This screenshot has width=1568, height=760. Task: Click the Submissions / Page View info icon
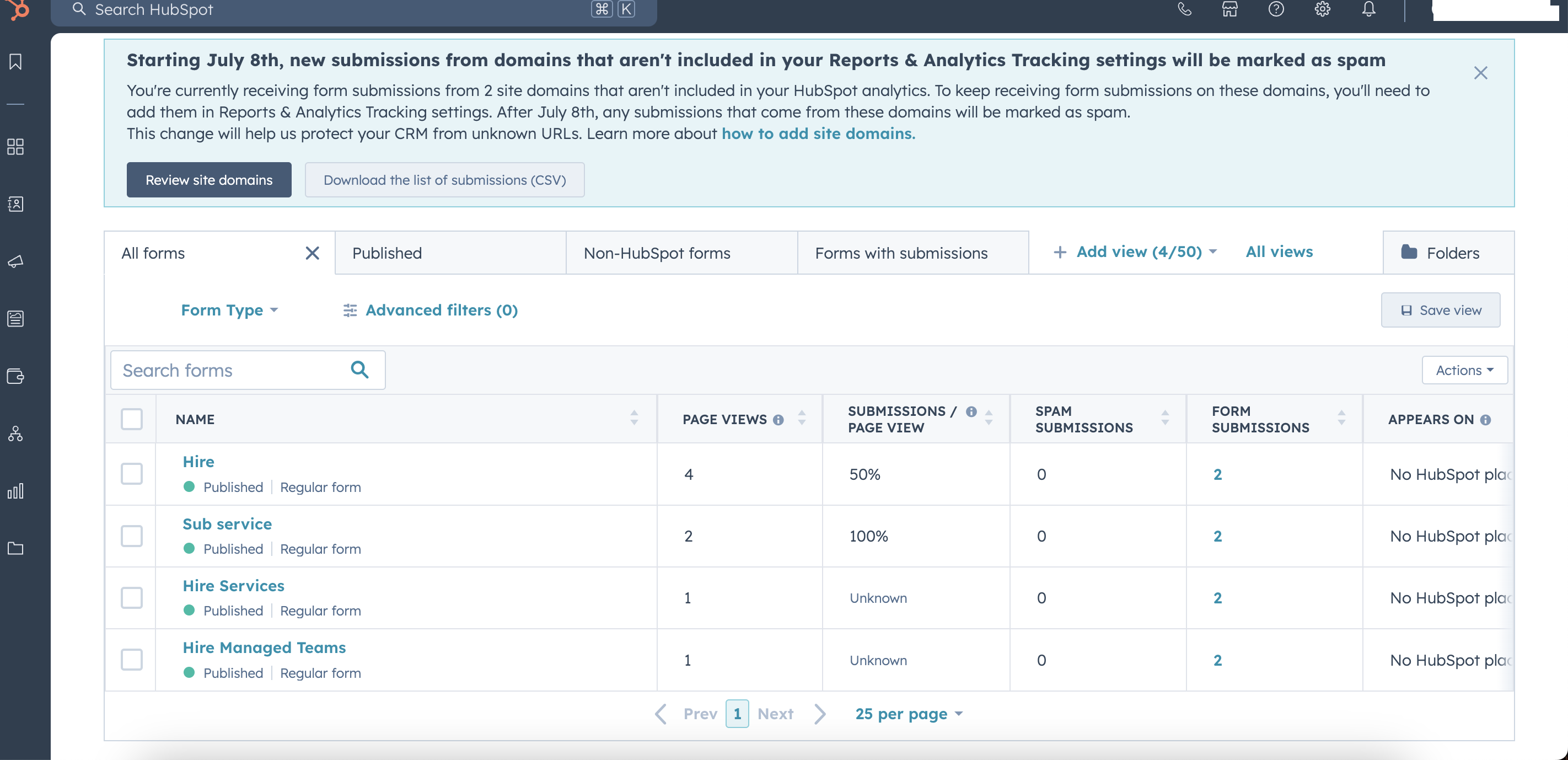click(971, 411)
